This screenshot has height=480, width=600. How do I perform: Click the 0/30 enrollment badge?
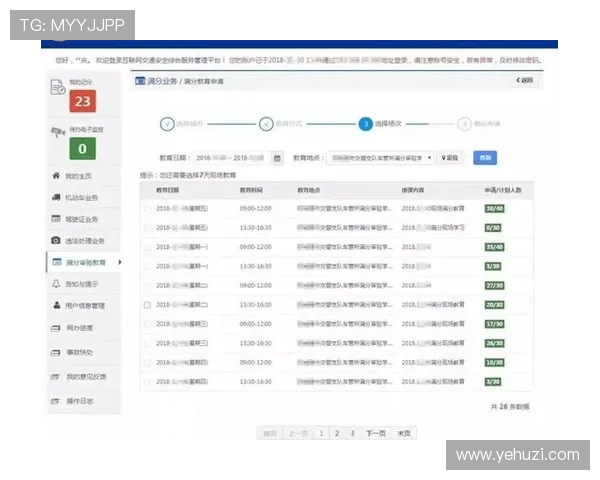pos(493,228)
